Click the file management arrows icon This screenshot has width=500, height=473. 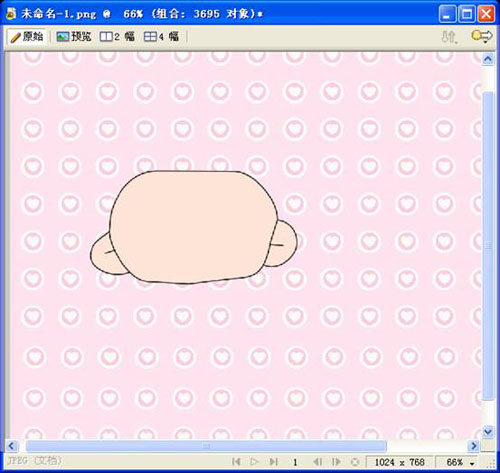449,37
